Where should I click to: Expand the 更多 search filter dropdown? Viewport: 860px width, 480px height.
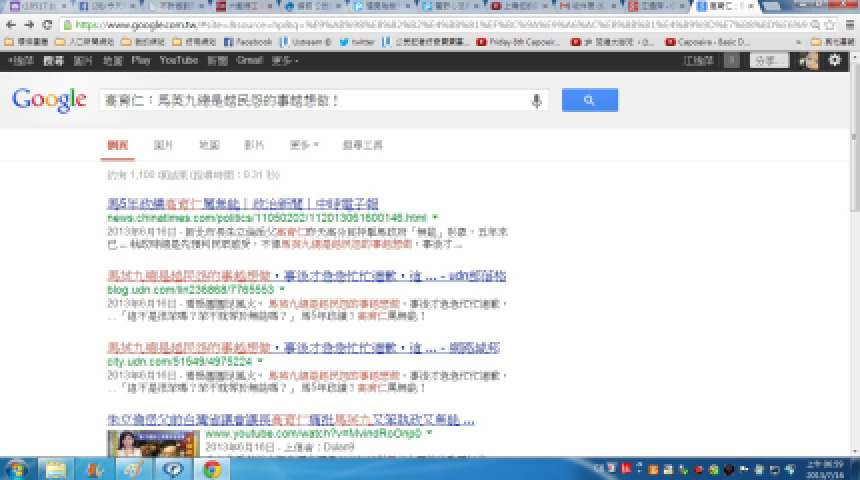coord(304,145)
